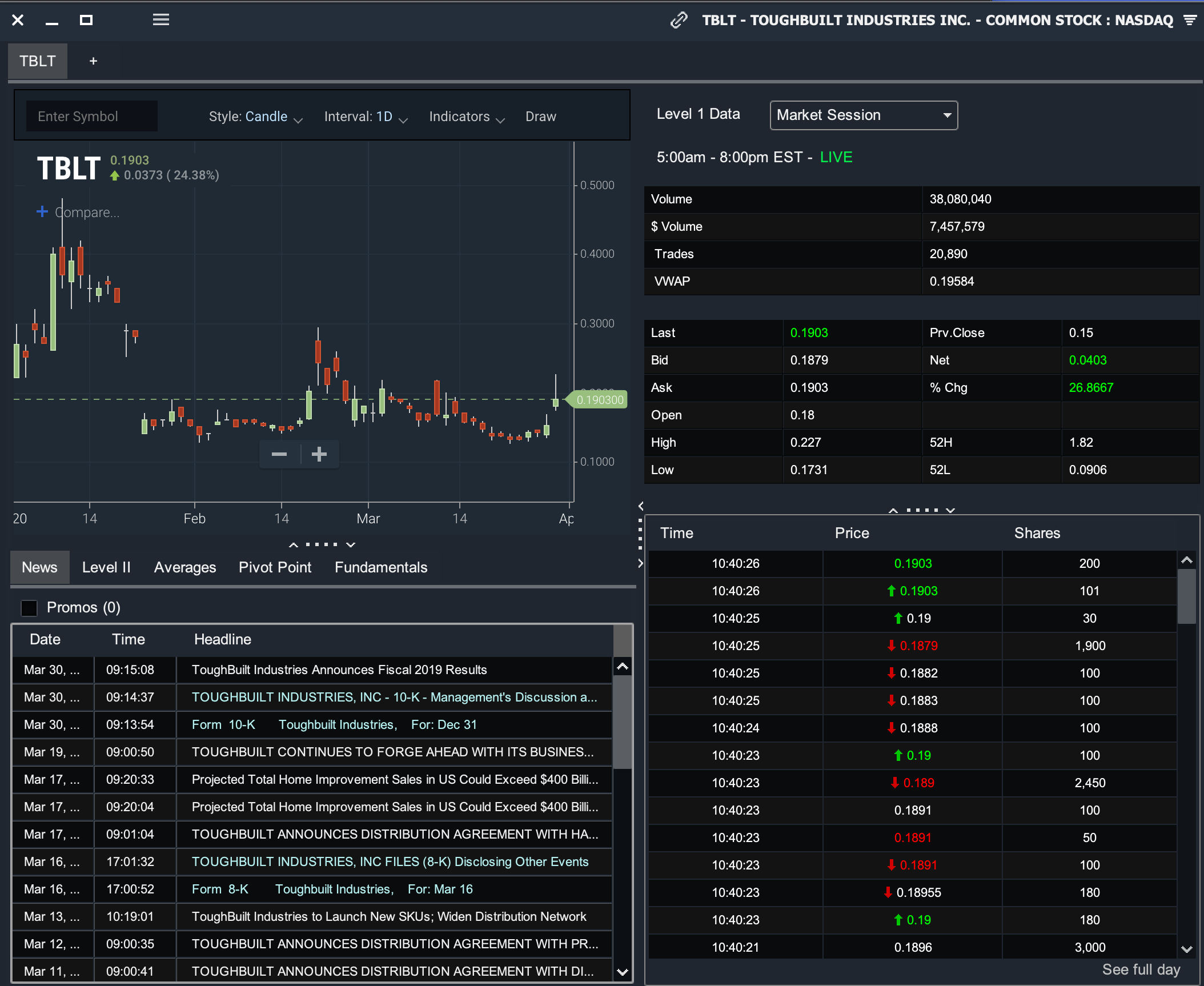
Task: Expand chart panel using down chevron below chart
Action: 351,545
